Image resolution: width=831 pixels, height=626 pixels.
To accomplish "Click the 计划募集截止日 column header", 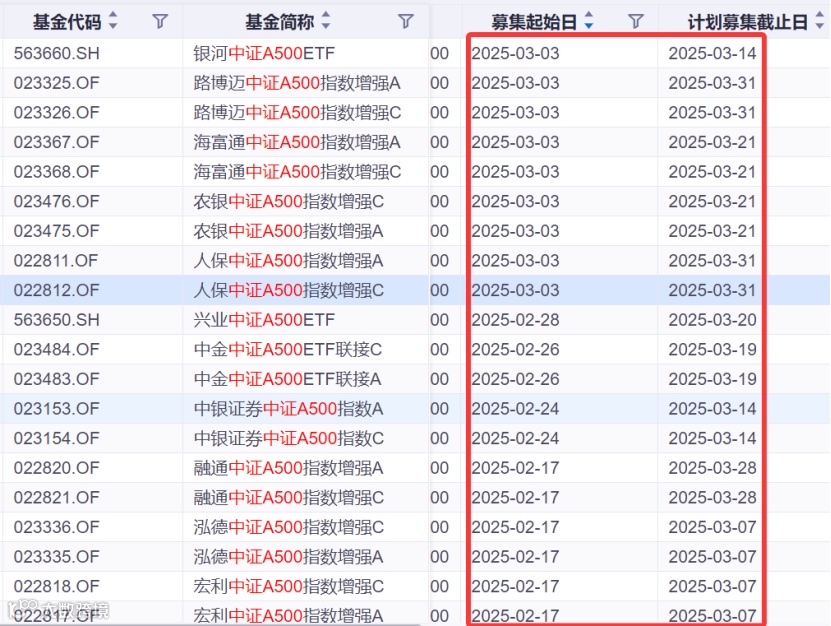I will (x=747, y=22).
